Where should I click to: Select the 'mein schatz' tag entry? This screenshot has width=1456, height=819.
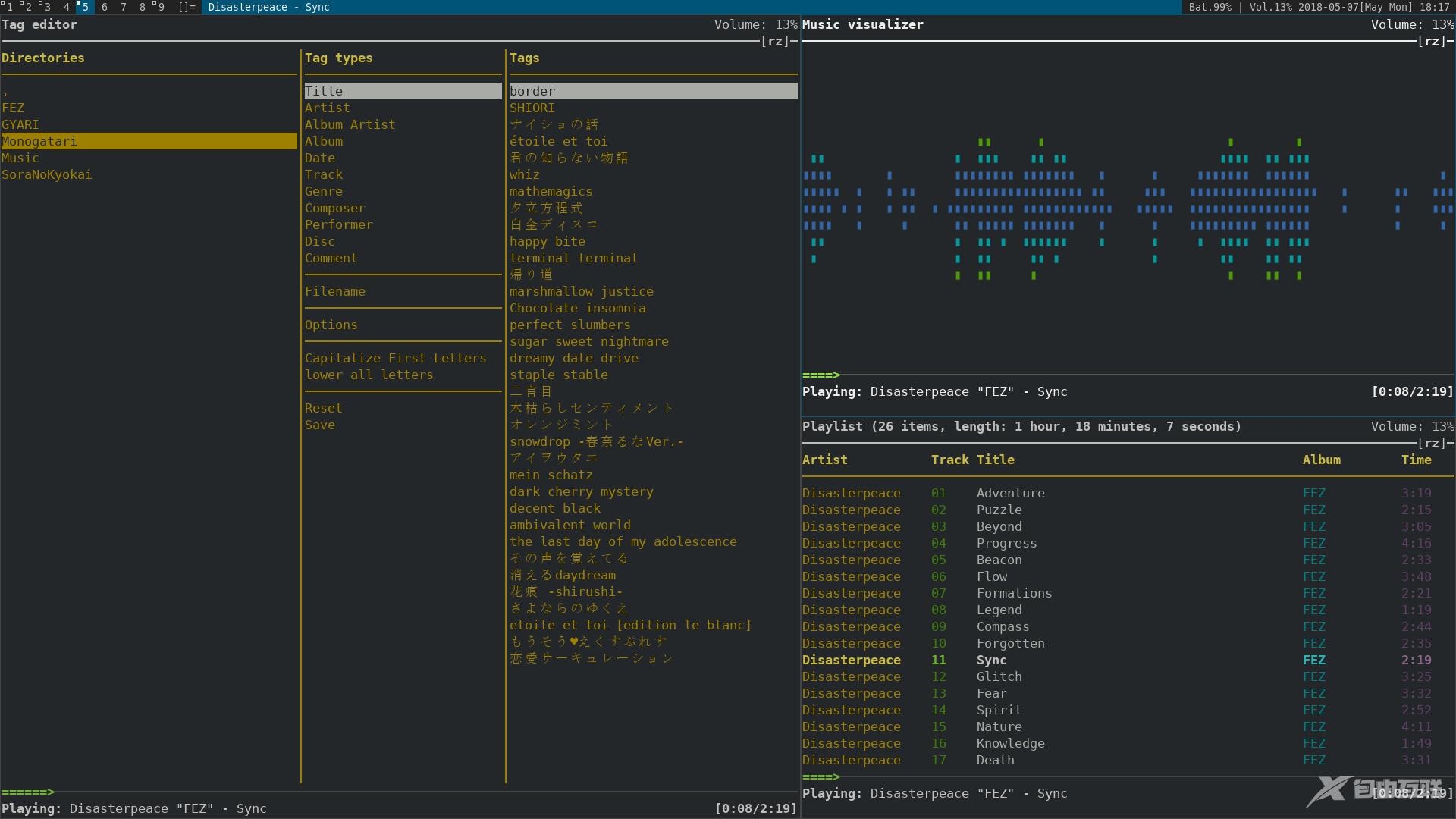pyautogui.click(x=654, y=475)
